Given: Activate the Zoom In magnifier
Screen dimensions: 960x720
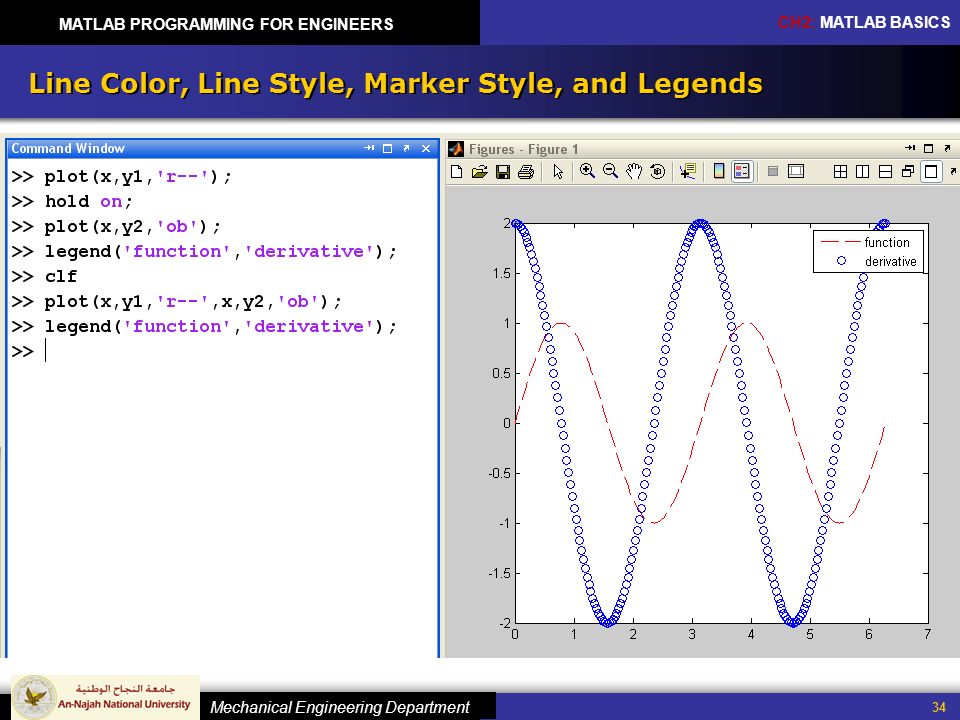Looking at the screenshot, I should (x=587, y=171).
